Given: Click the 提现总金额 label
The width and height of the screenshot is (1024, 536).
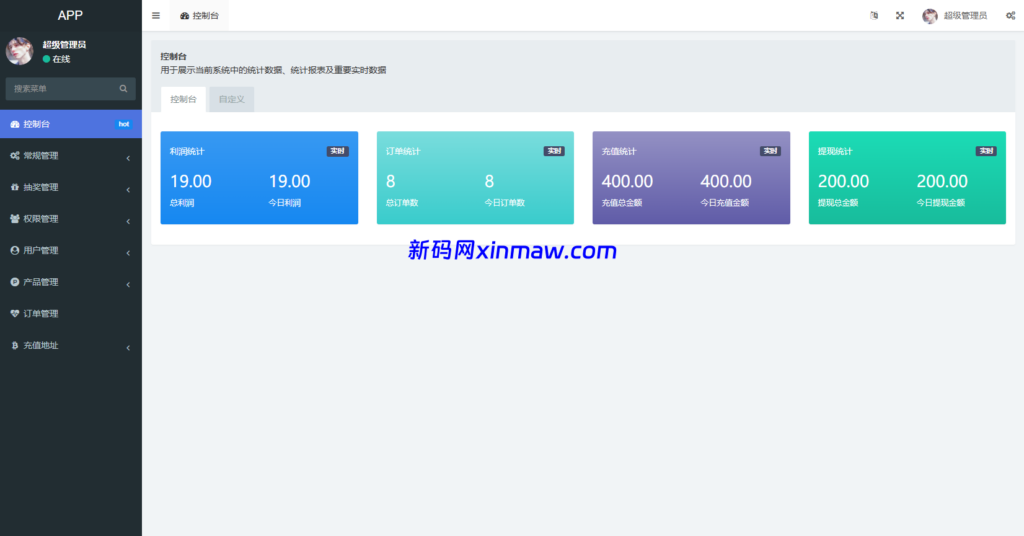Looking at the screenshot, I should click(838, 202).
